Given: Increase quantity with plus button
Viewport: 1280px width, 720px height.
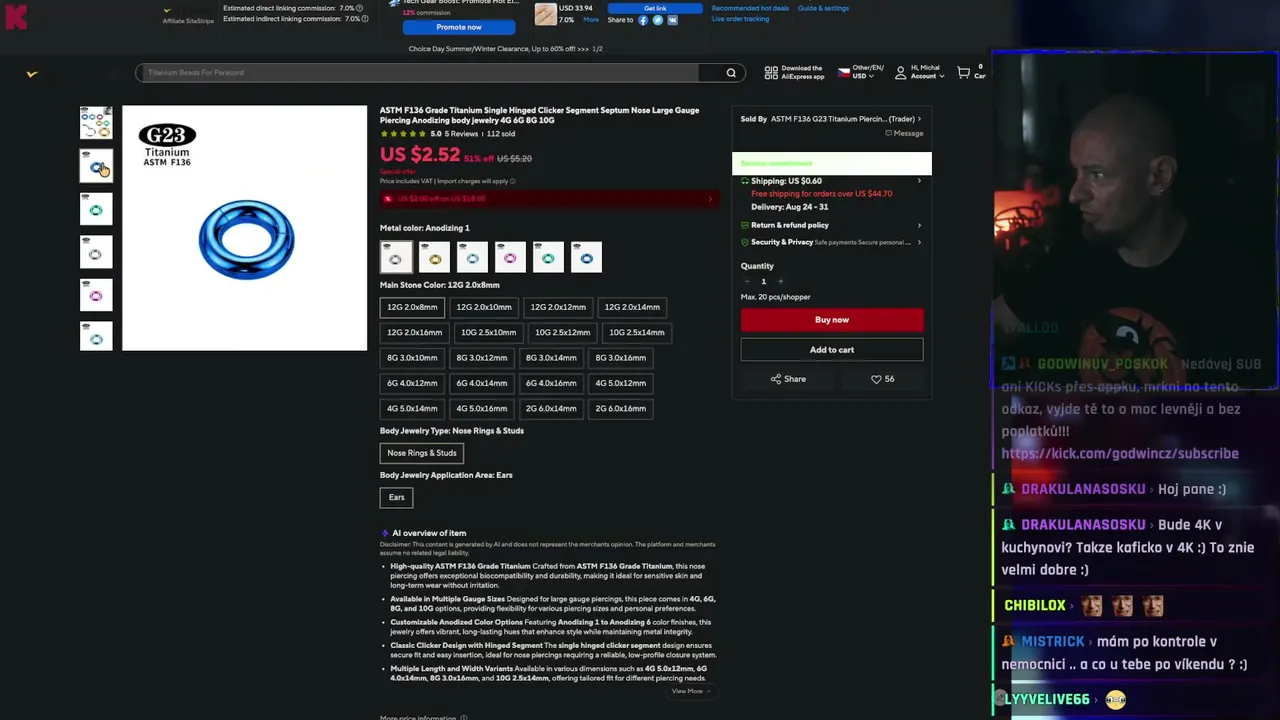Looking at the screenshot, I should pos(780,281).
